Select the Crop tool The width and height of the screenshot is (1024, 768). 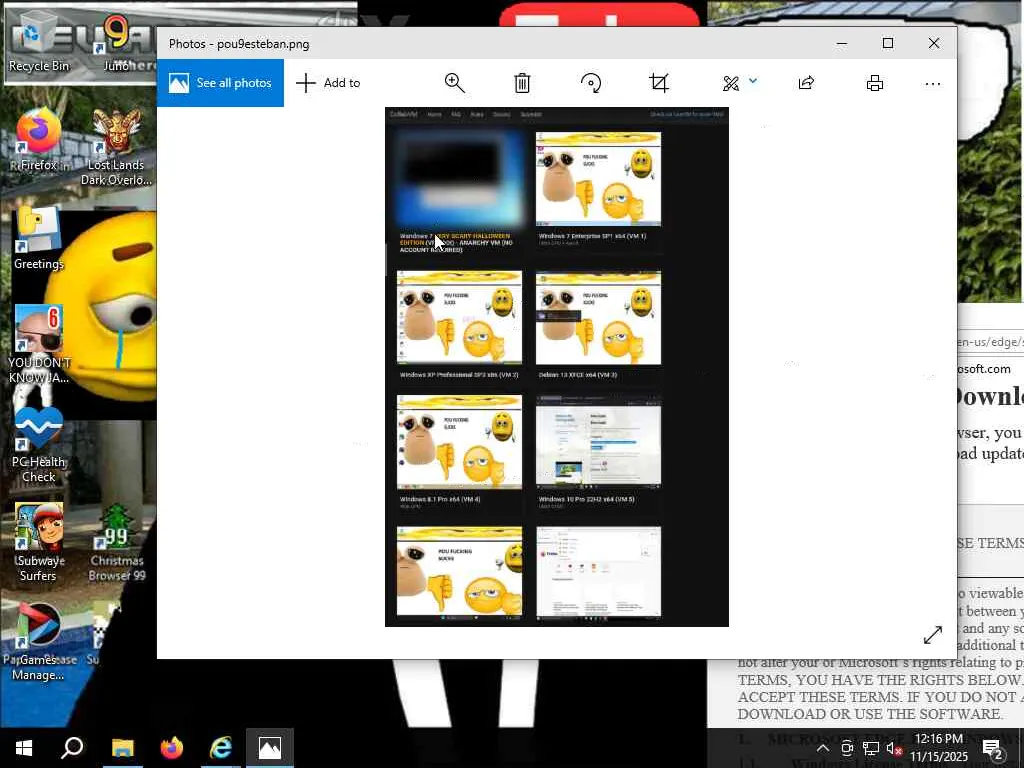pyautogui.click(x=659, y=83)
